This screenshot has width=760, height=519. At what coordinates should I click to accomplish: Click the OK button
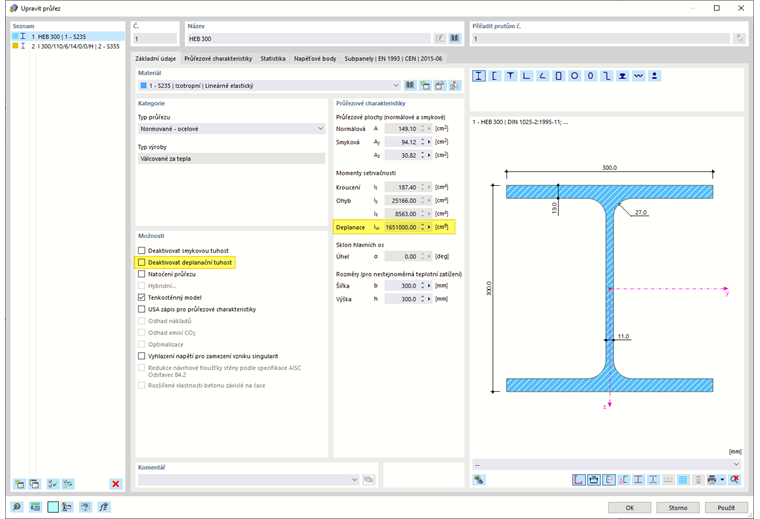[x=630, y=507]
